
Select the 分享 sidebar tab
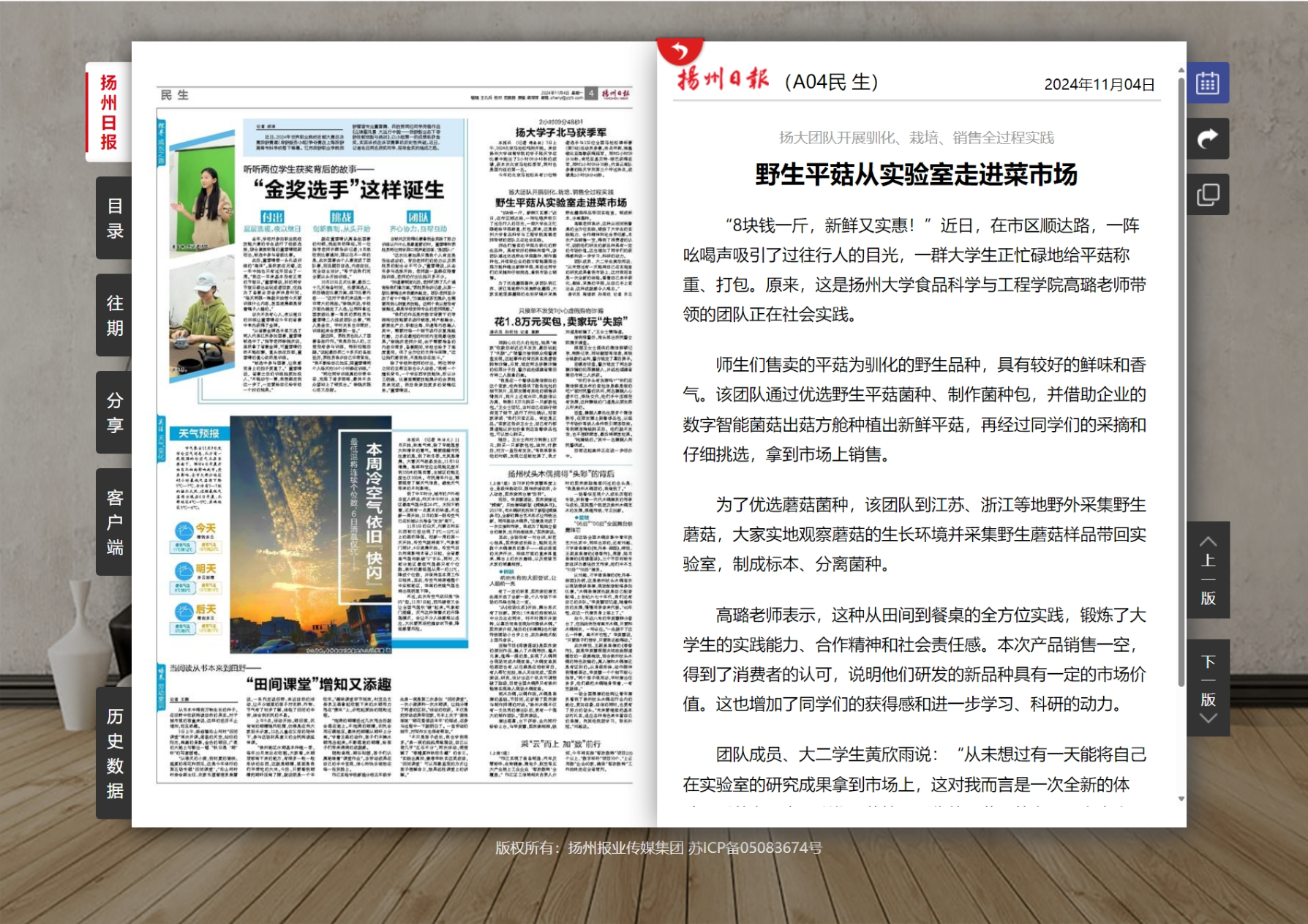pos(114,413)
